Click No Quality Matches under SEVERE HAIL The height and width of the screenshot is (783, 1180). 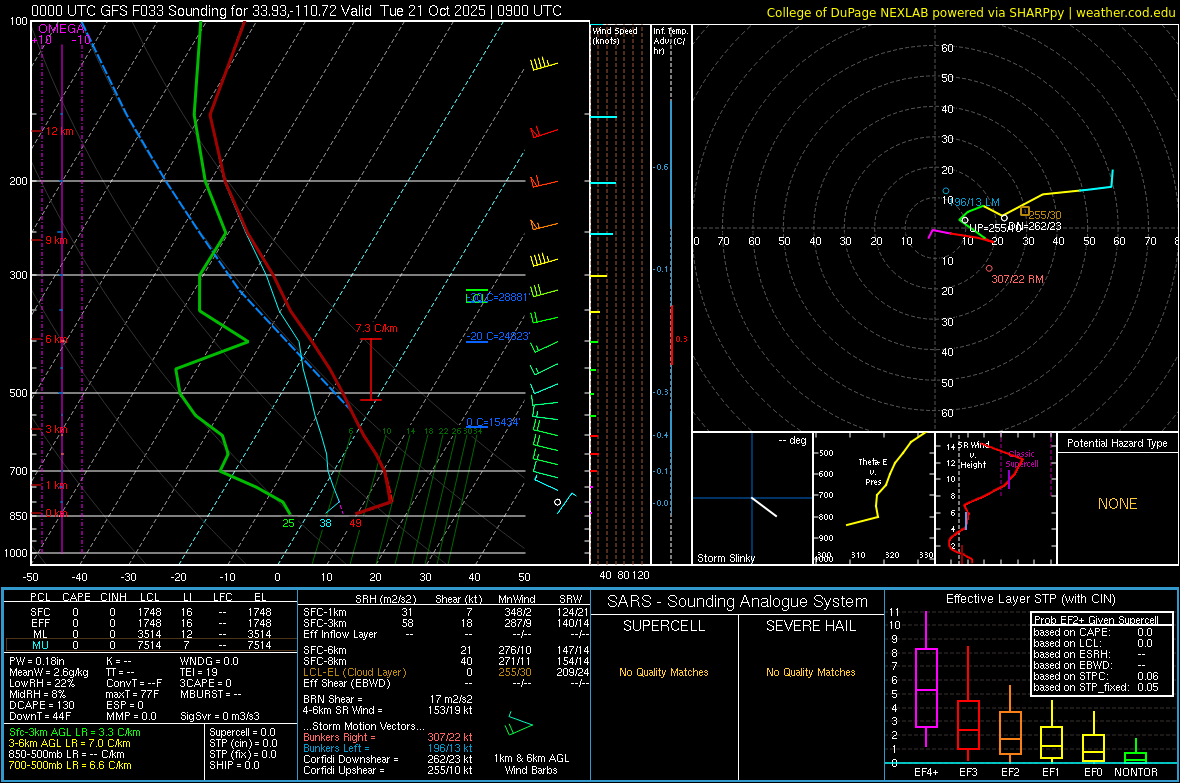pos(810,672)
